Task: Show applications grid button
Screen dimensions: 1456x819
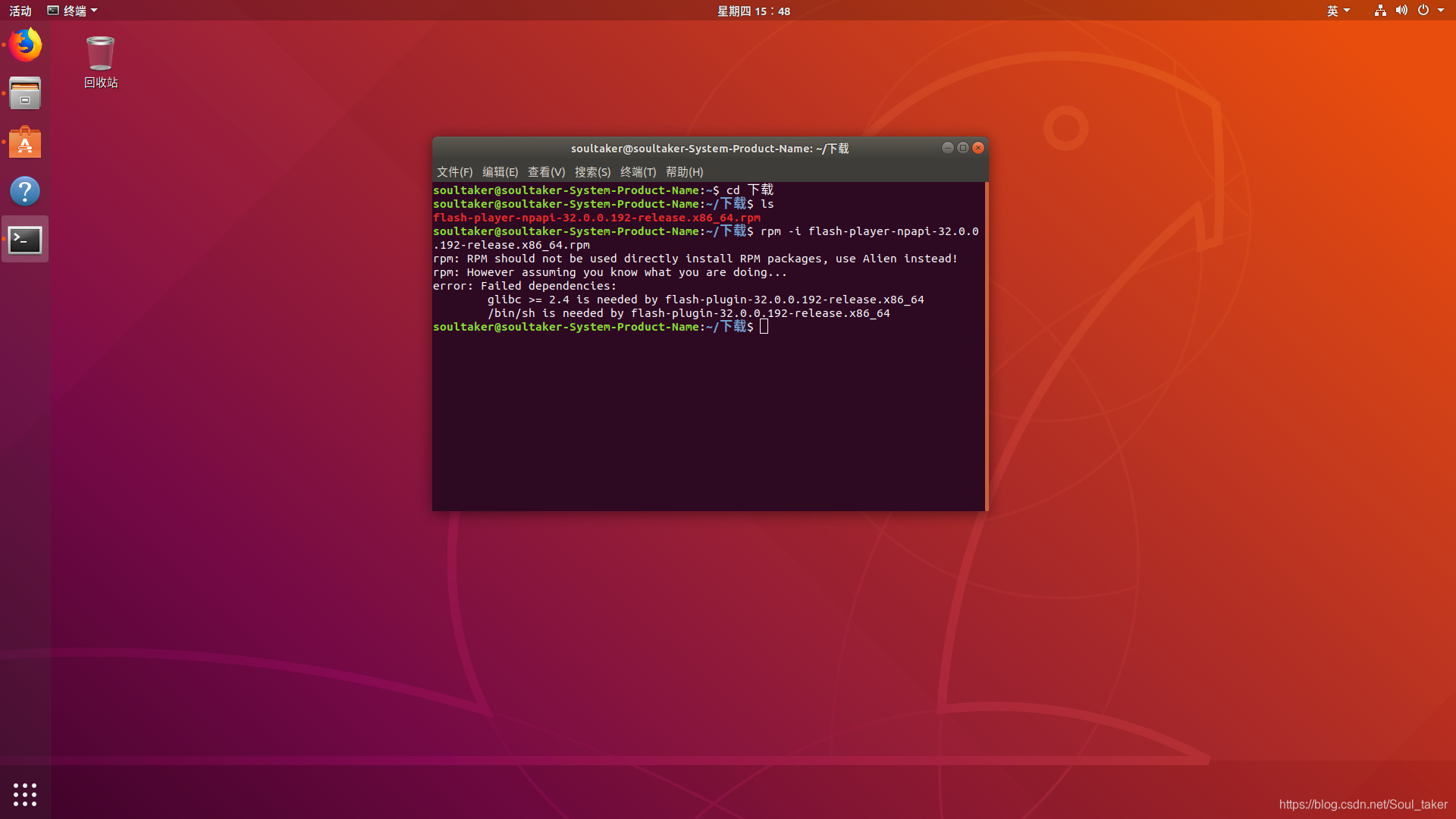Action: (x=25, y=794)
